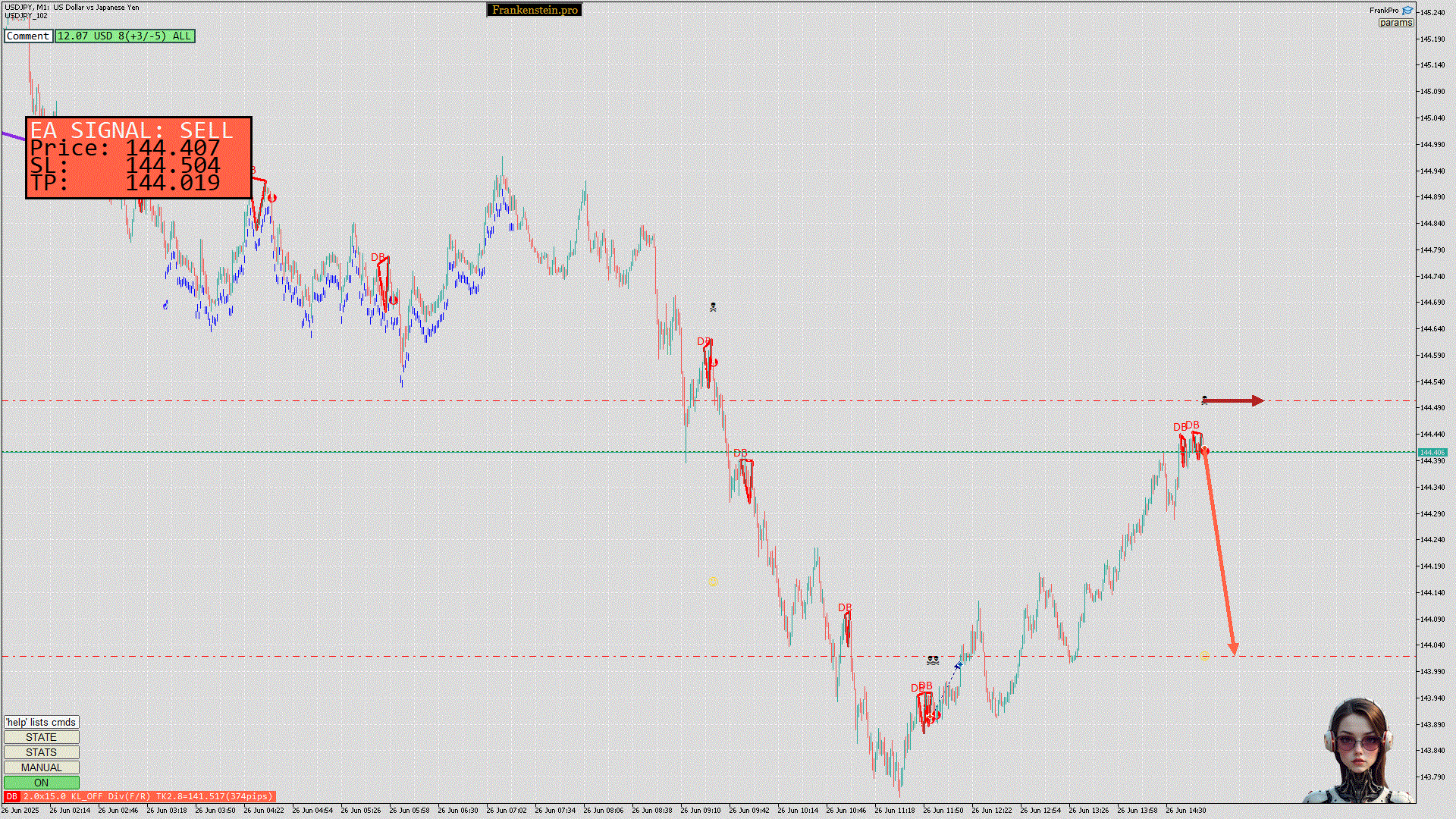The height and width of the screenshot is (819, 1456).
Task: Toggle the green ON switch button
Action: click(41, 783)
